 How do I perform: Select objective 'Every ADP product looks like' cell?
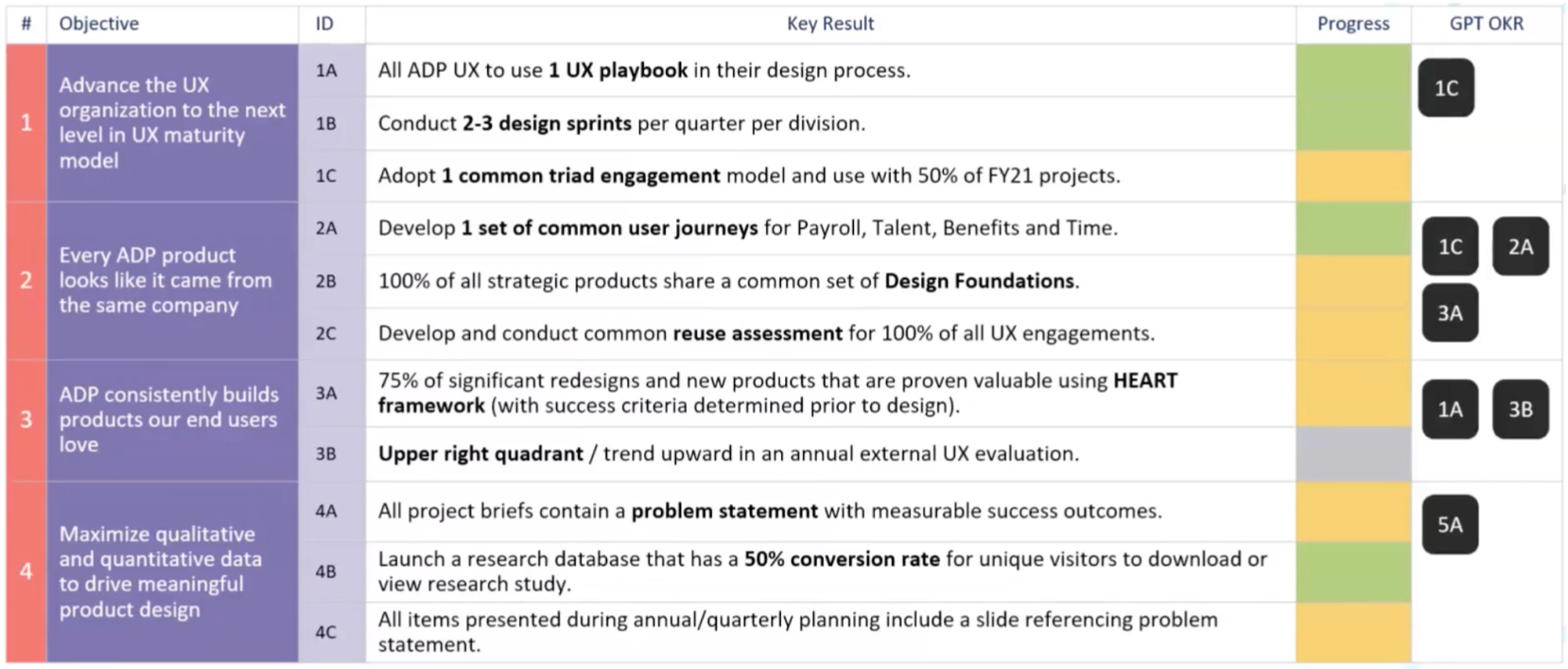[x=172, y=280]
